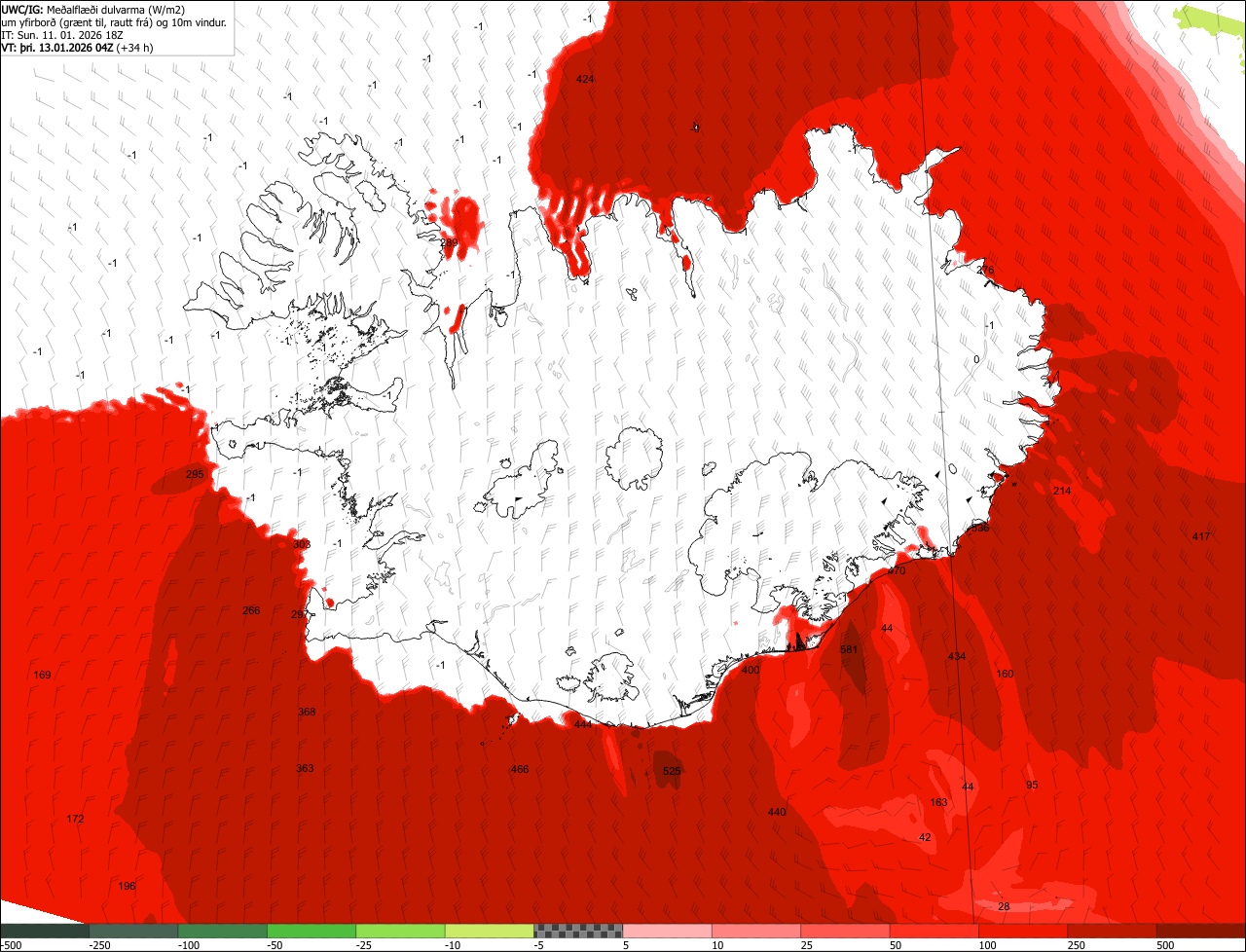Click the 95 value in the southeast

pyautogui.click(x=1032, y=785)
